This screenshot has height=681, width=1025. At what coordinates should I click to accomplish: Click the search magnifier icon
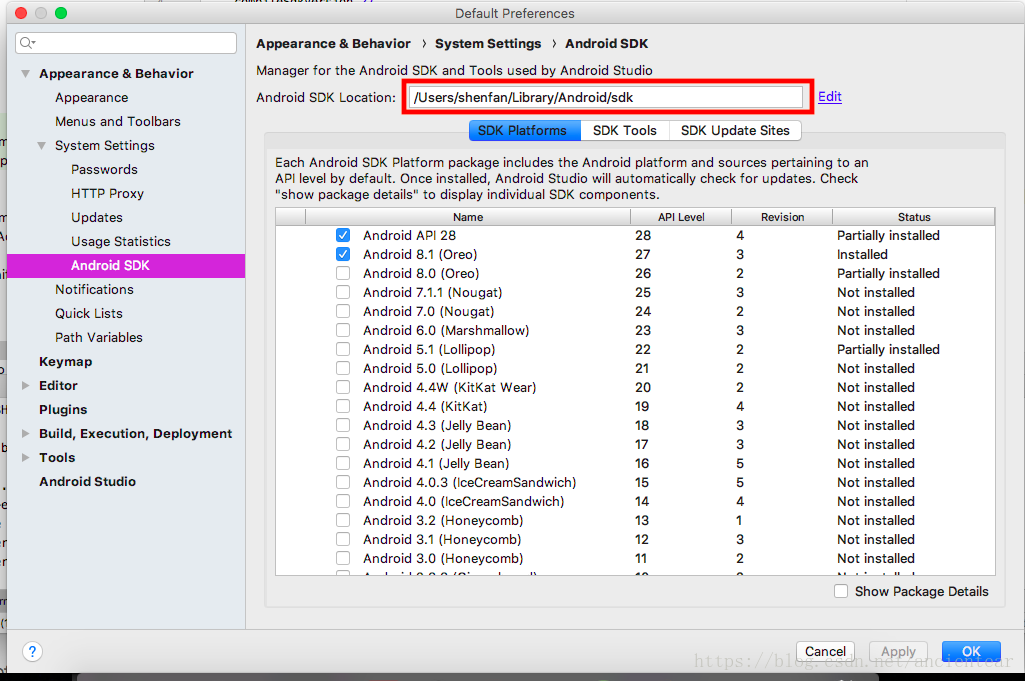tap(27, 43)
